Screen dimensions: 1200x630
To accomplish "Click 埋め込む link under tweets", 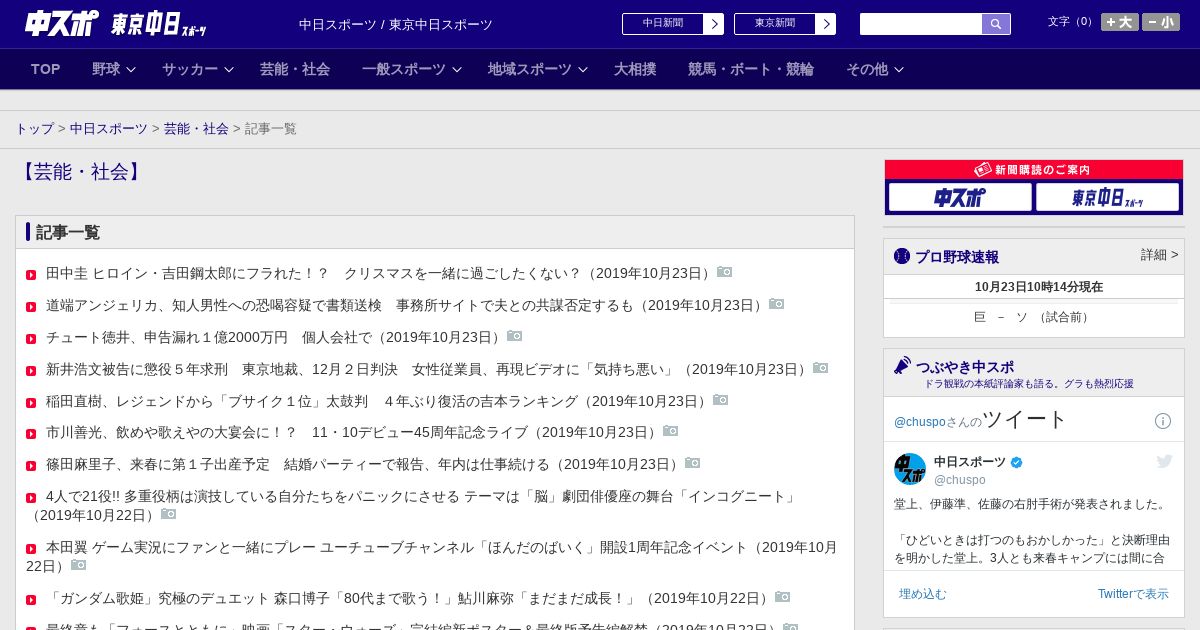I will 922,594.
